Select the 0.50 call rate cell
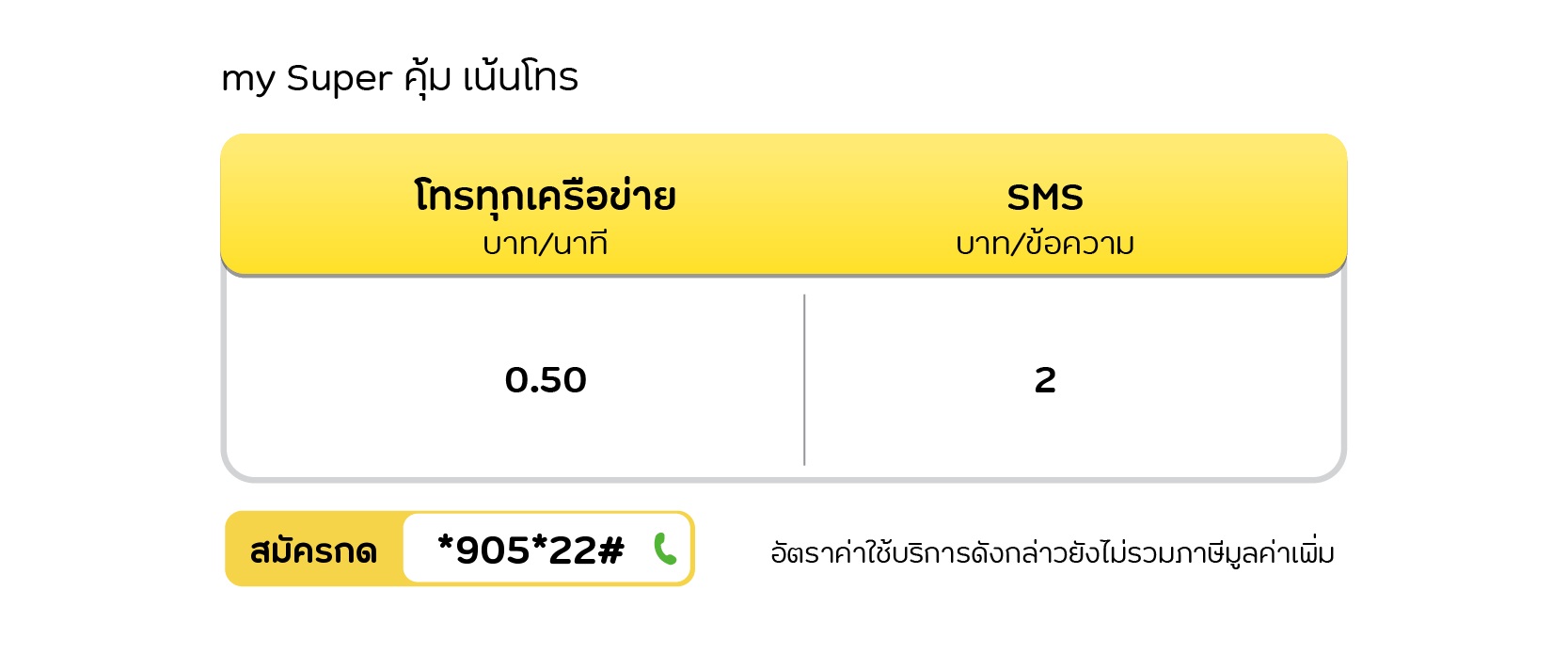Viewport: 1568px width, 654px height. [546, 380]
